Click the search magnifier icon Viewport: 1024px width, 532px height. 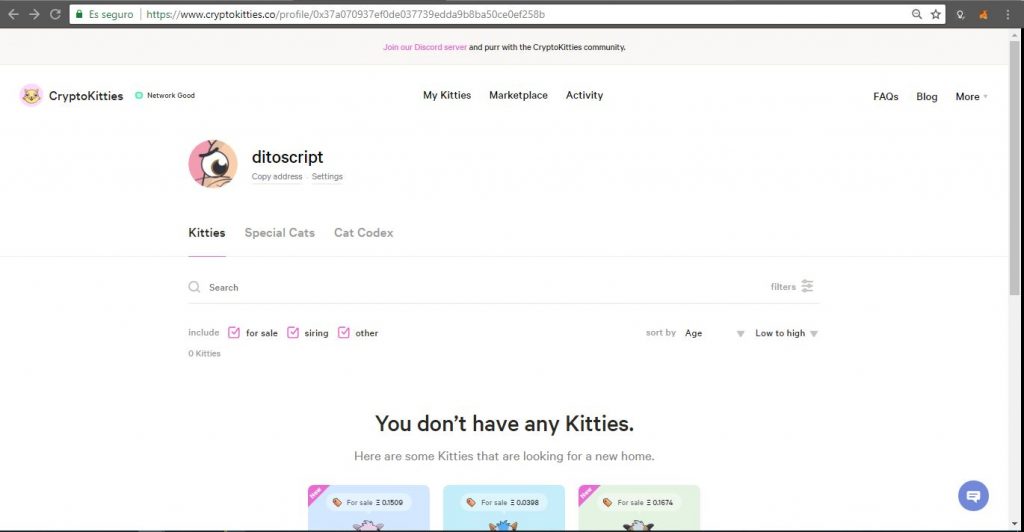point(194,287)
